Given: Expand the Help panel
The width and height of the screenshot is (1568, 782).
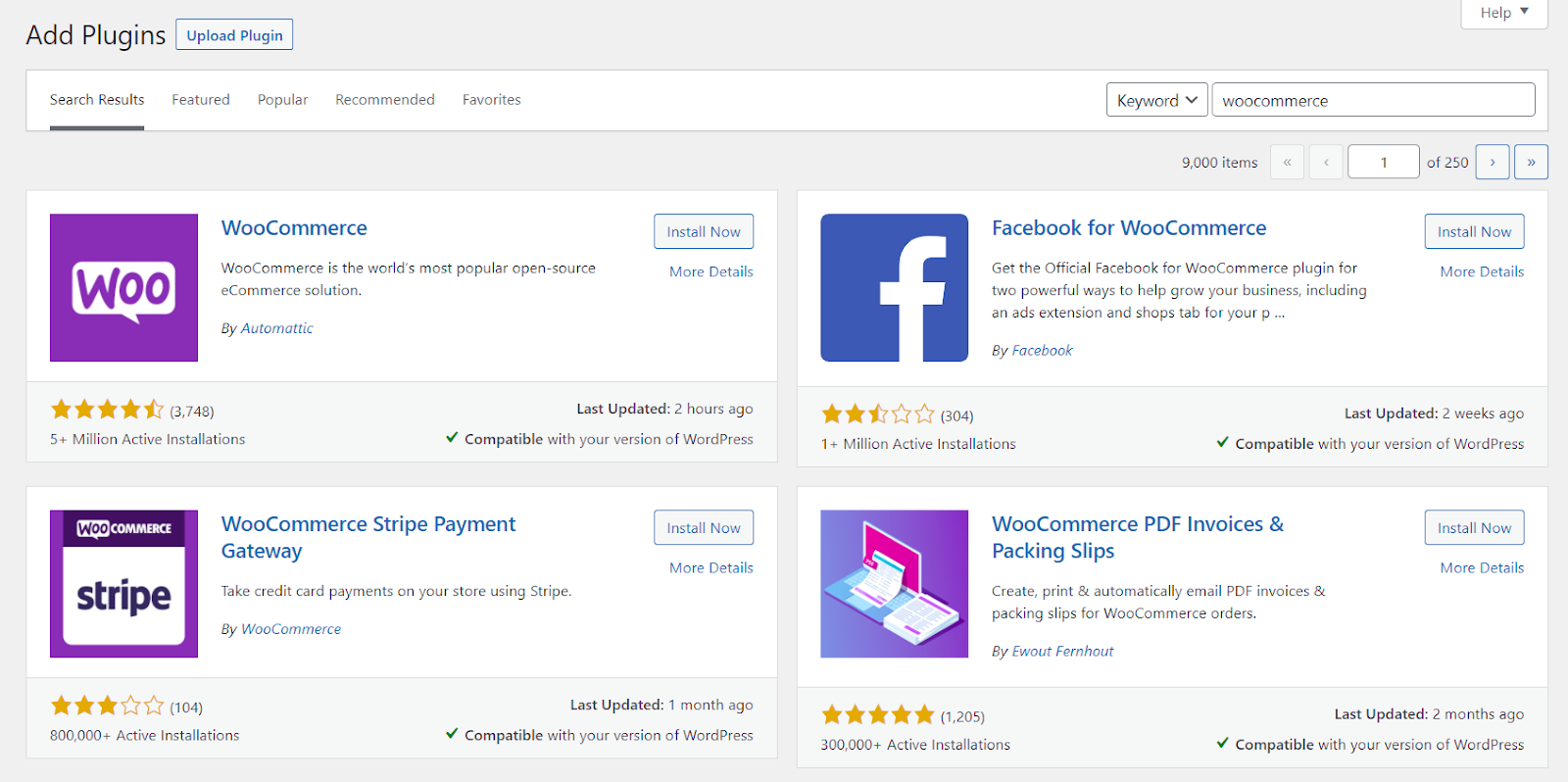Looking at the screenshot, I should 1504,13.
